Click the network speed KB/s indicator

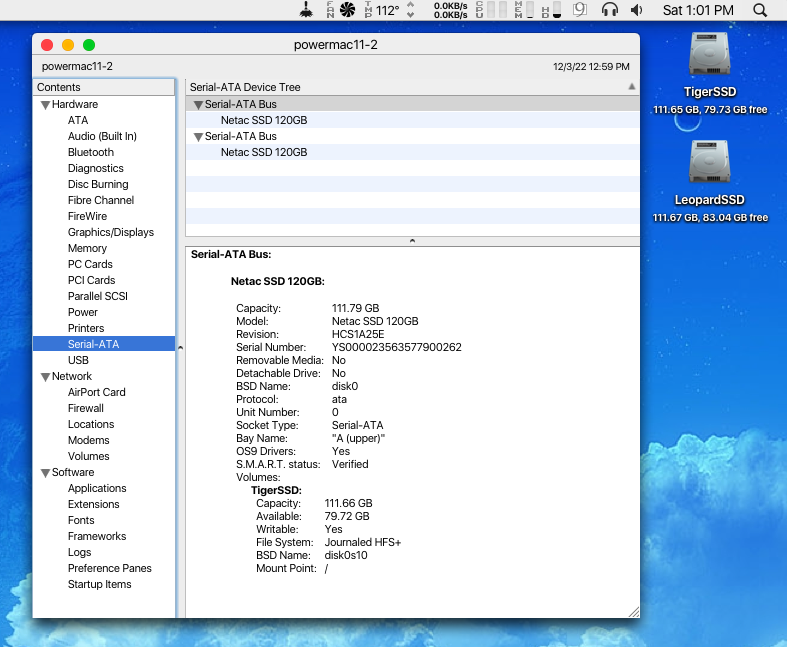452,10
